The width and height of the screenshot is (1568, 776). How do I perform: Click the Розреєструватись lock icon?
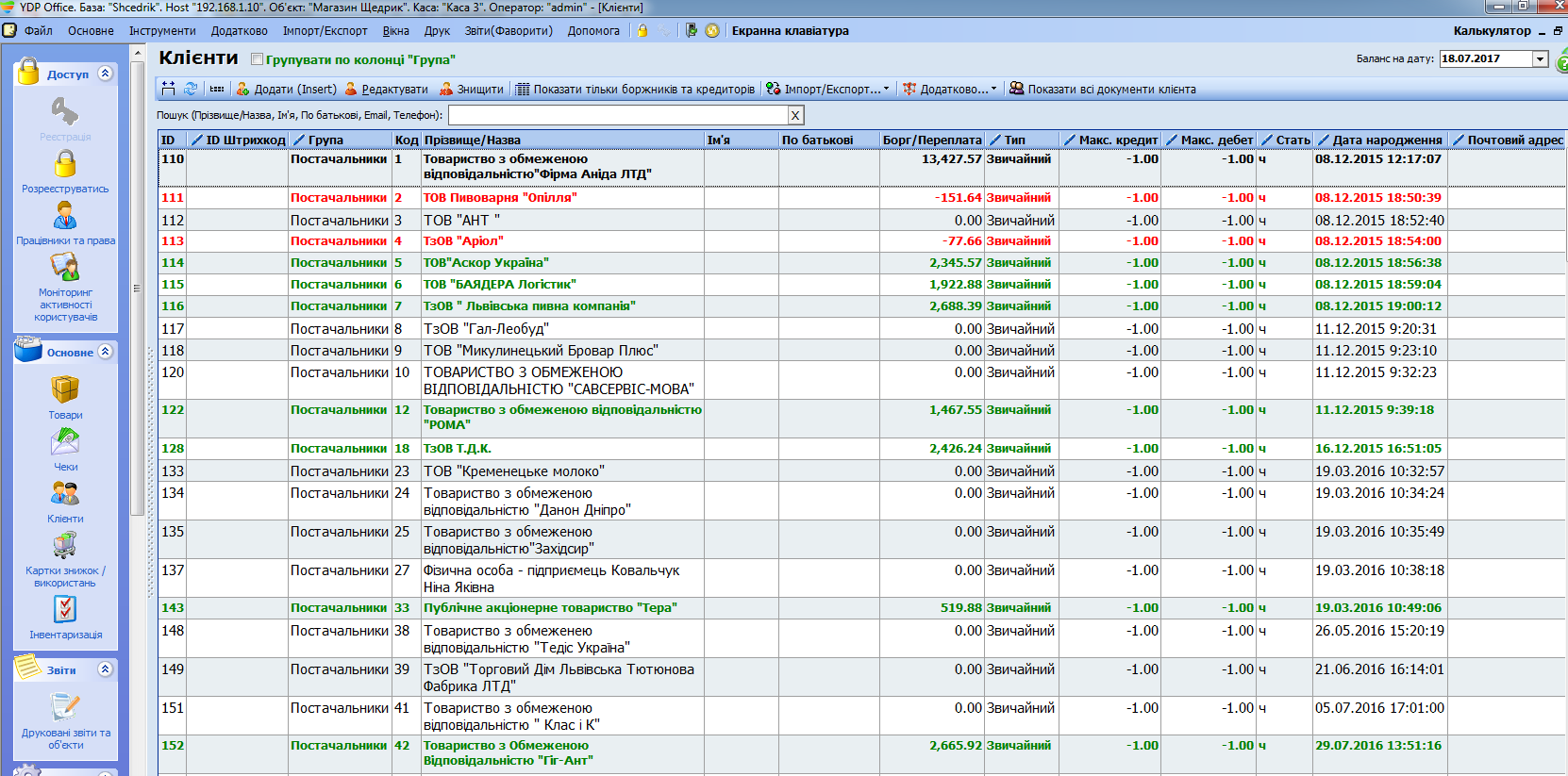click(65, 163)
